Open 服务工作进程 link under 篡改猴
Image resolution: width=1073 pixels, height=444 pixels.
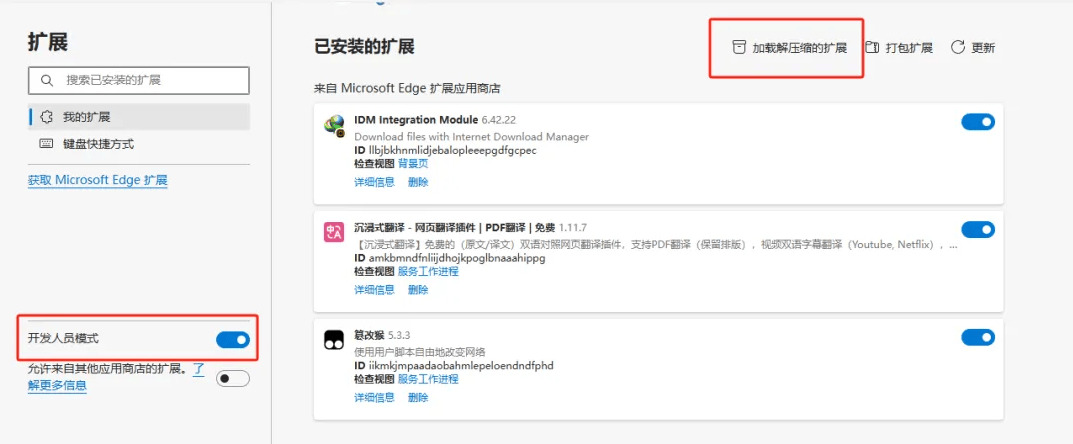428,379
